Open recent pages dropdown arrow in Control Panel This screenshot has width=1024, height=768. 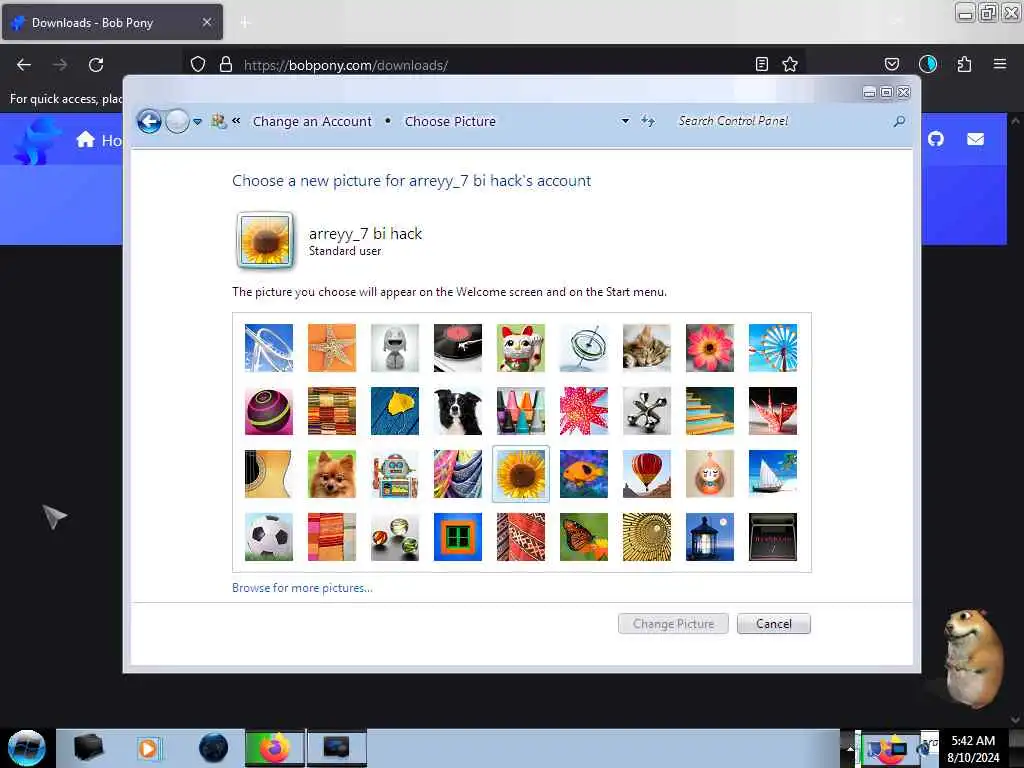[x=197, y=121]
